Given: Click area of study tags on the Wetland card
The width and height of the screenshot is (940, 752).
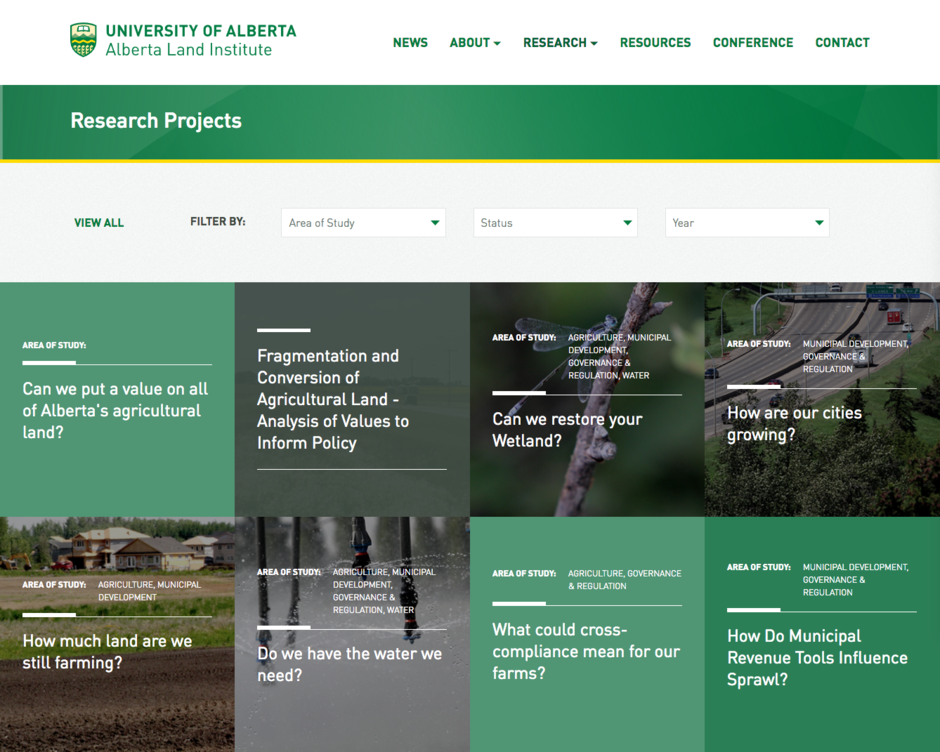Looking at the screenshot, I should click(x=619, y=356).
